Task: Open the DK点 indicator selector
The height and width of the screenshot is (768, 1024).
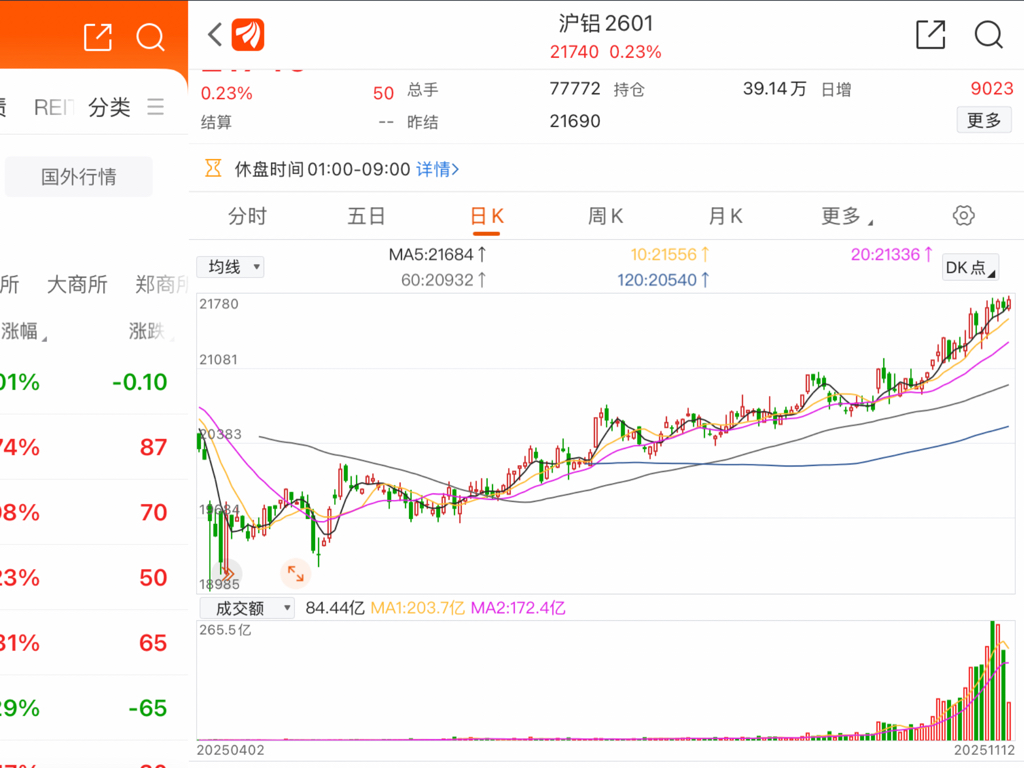Action: click(x=970, y=267)
